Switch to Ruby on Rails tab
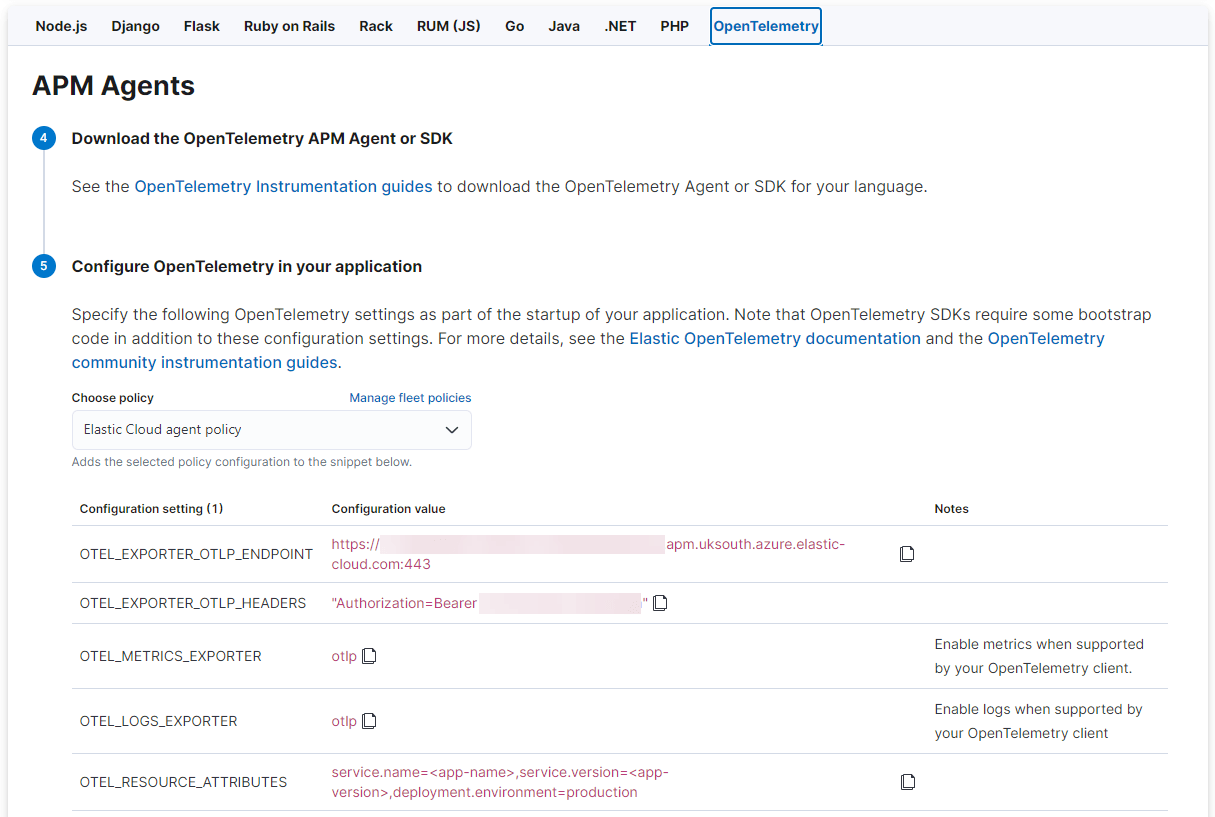This screenshot has height=817, width=1215. click(x=289, y=26)
